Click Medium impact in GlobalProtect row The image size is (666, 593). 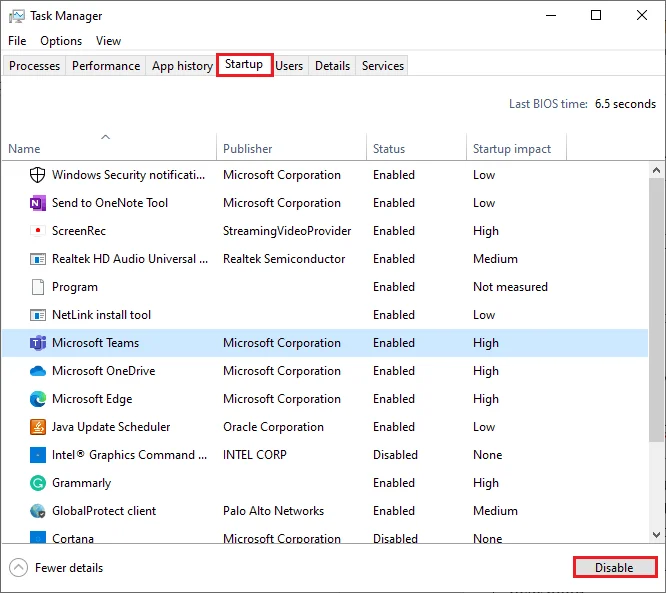coord(495,511)
